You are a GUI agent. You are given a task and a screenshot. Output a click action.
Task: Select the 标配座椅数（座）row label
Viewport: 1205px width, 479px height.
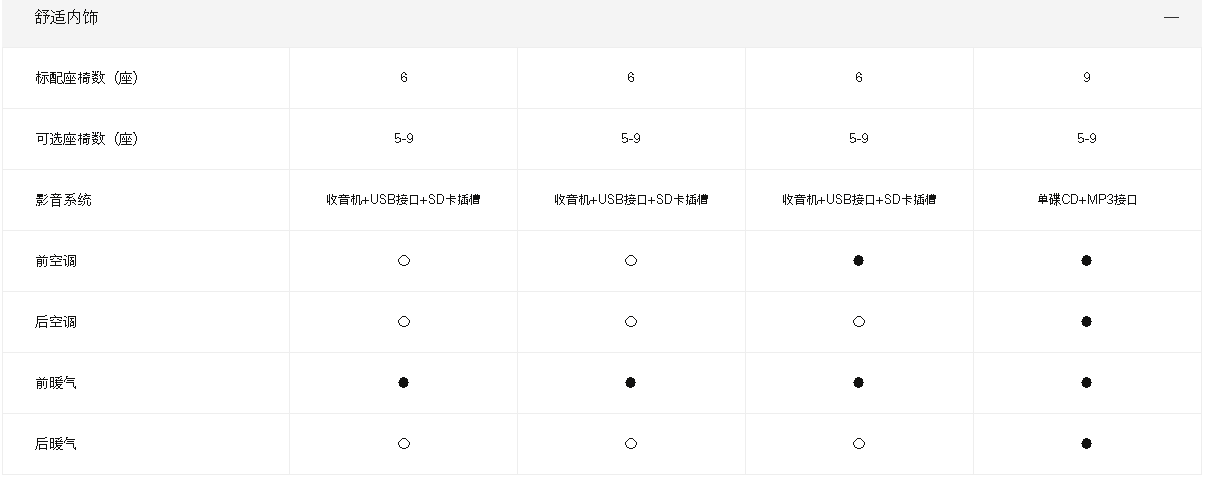86,78
